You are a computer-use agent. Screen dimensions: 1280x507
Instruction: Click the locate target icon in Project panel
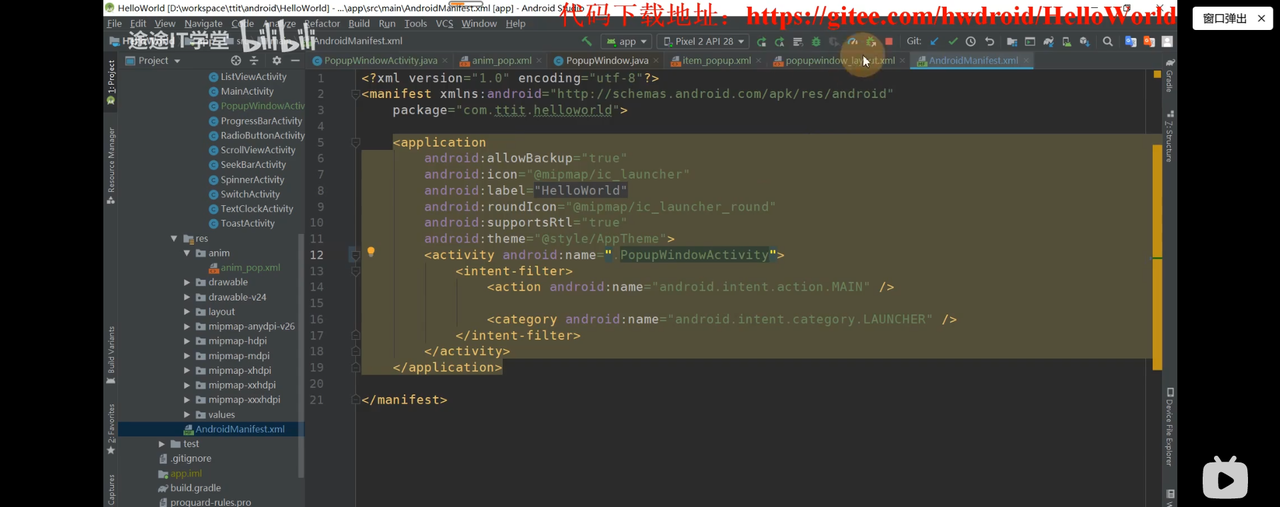(x=236, y=61)
